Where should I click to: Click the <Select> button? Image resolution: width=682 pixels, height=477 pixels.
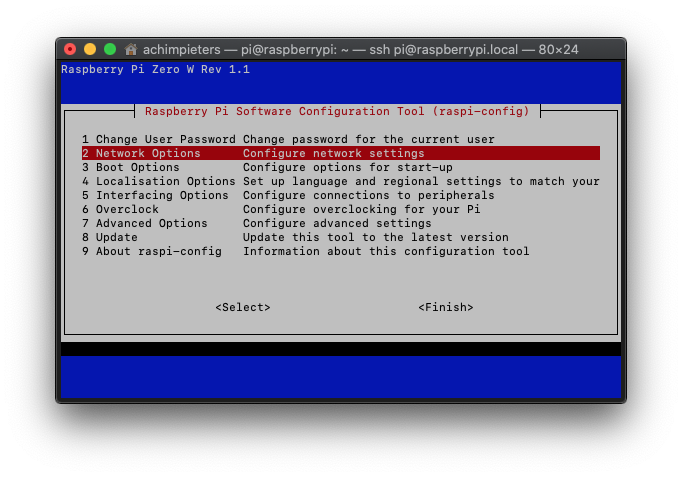[x=243, y=307]
